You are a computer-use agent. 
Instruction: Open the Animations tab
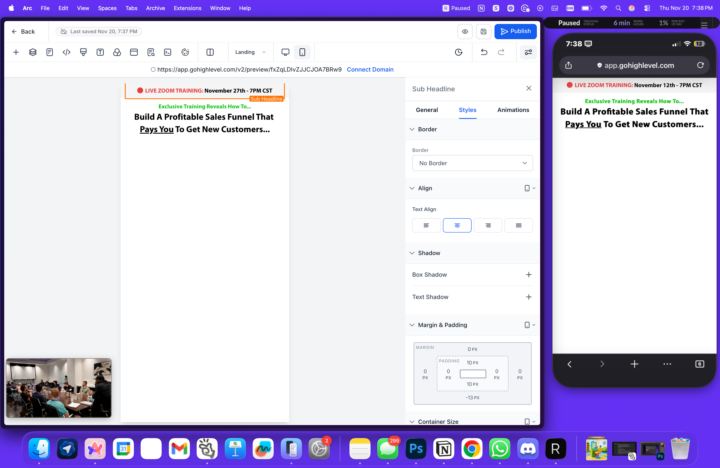513,110
